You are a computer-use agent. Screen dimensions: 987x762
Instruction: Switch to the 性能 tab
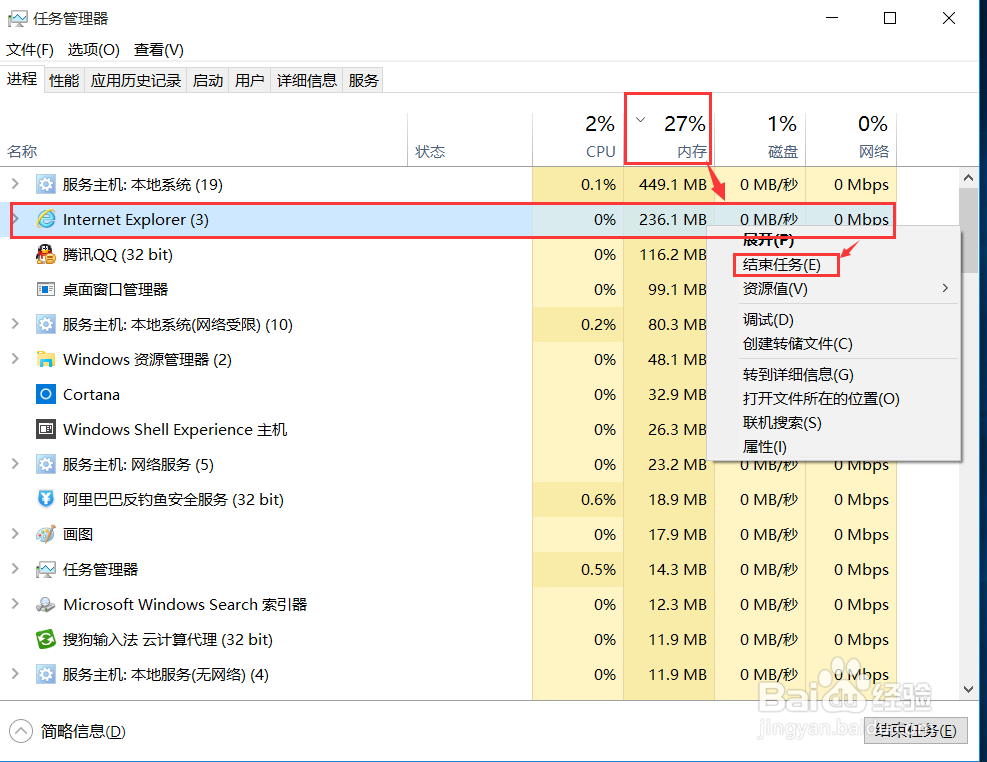[64, 81]
